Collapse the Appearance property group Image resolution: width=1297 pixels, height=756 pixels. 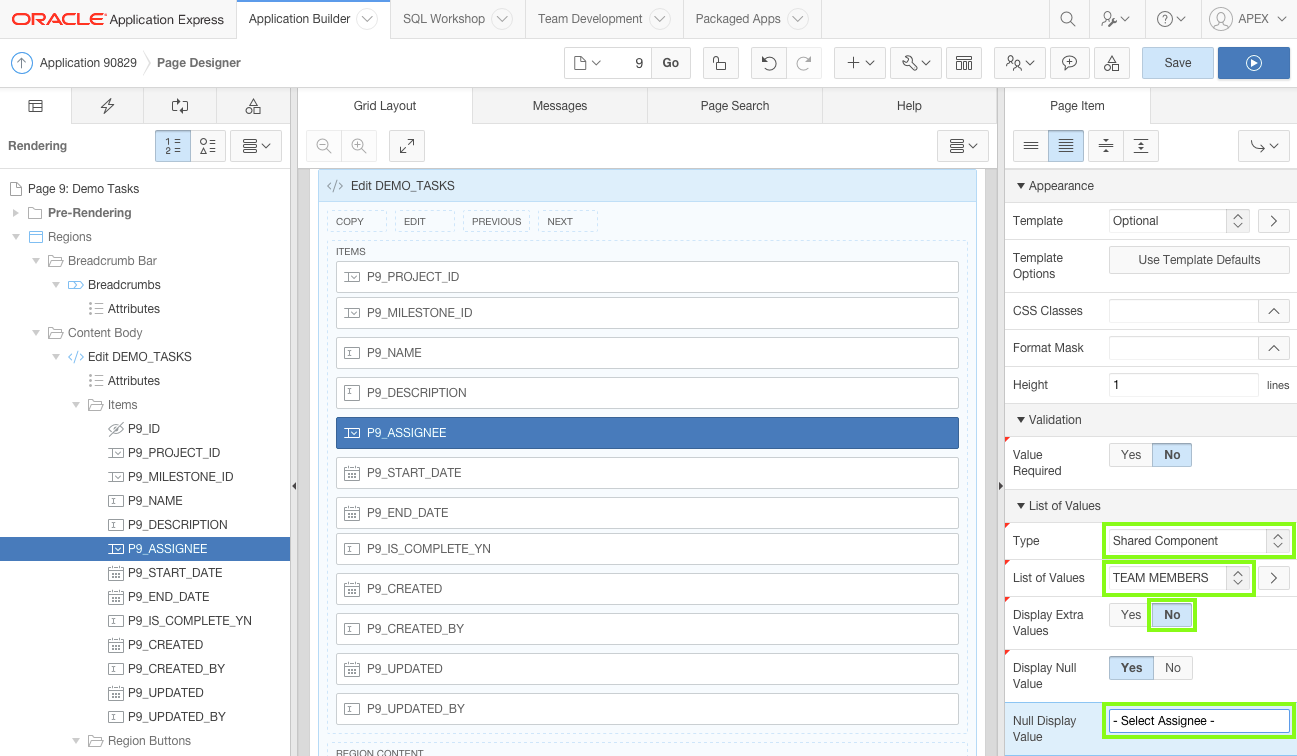pos(1021,186)
